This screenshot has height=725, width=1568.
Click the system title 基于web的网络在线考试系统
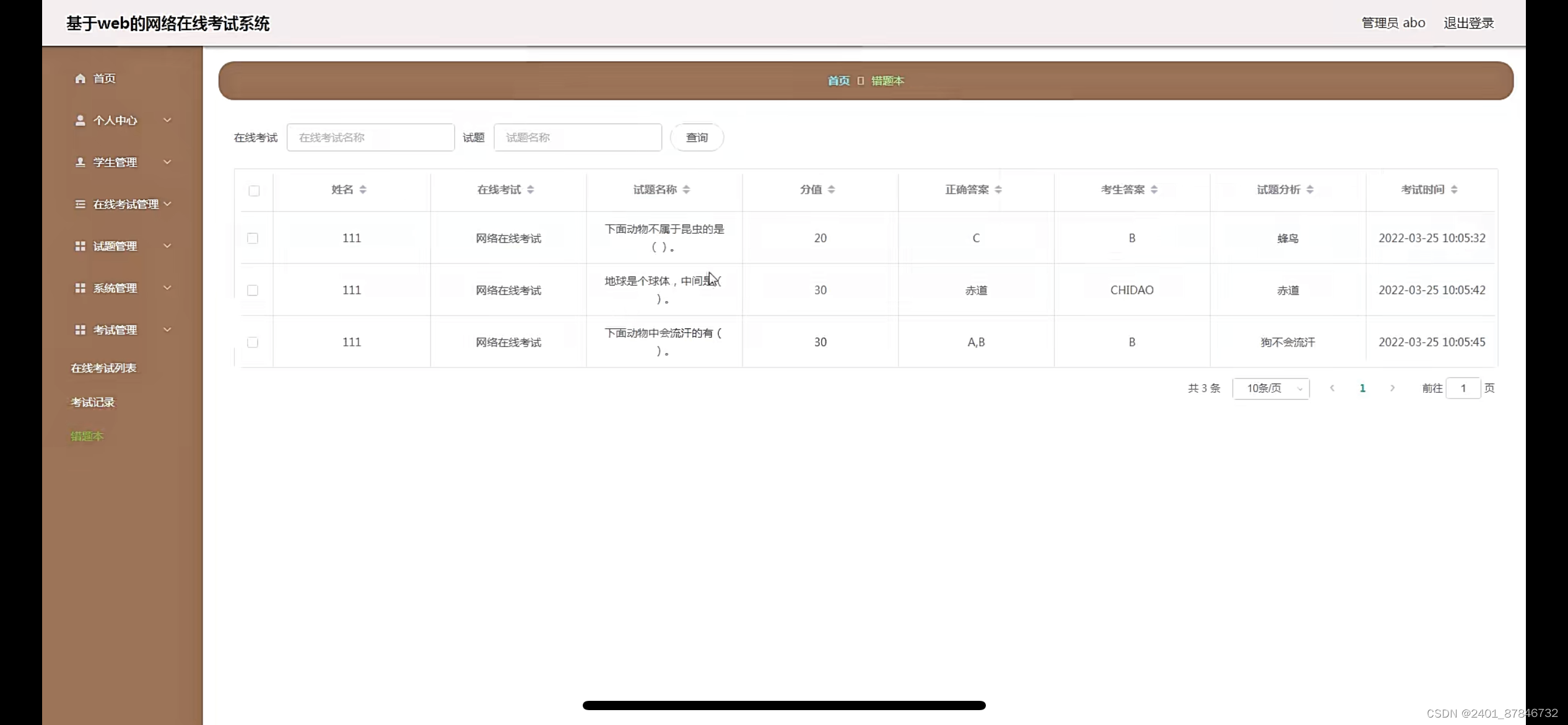click(x=168, y=24)
